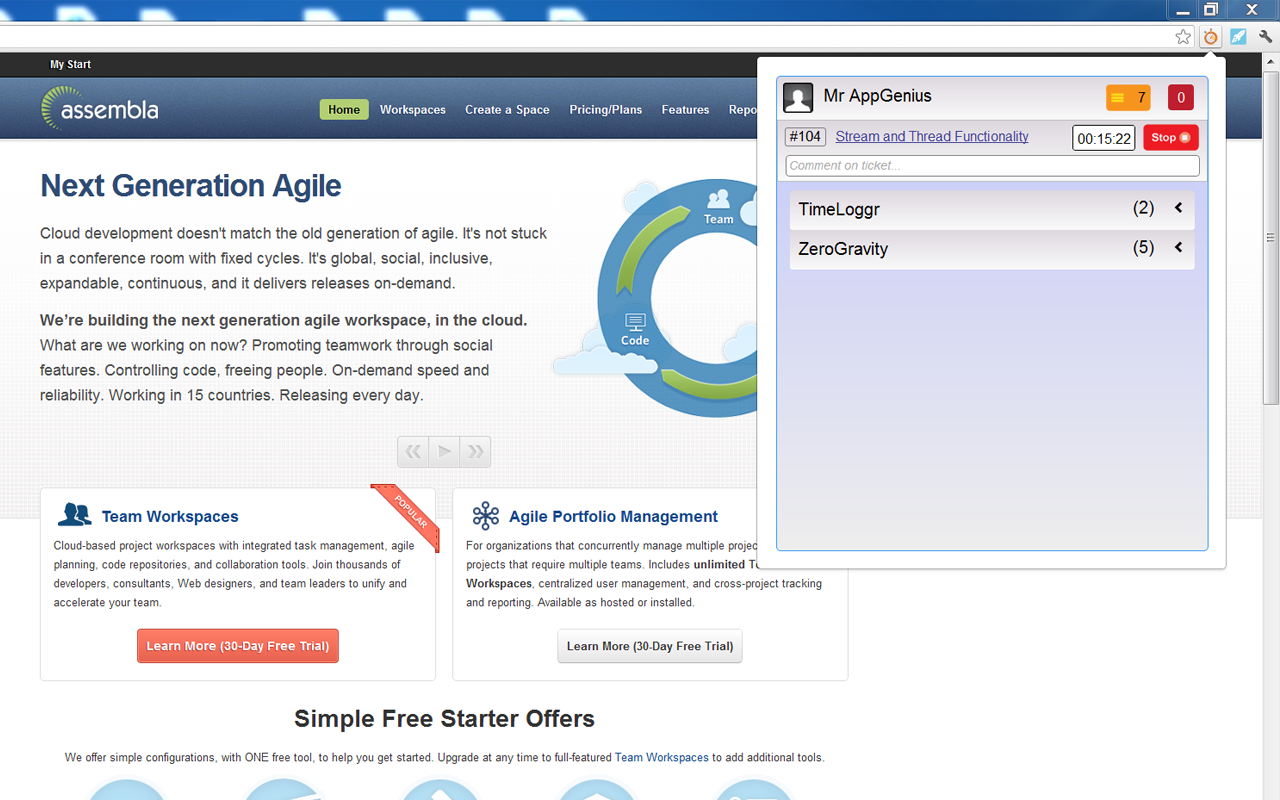Open Pricing/Plans nav item
1280x800 pixels.
pyautogui.click(x=606, y=110)
